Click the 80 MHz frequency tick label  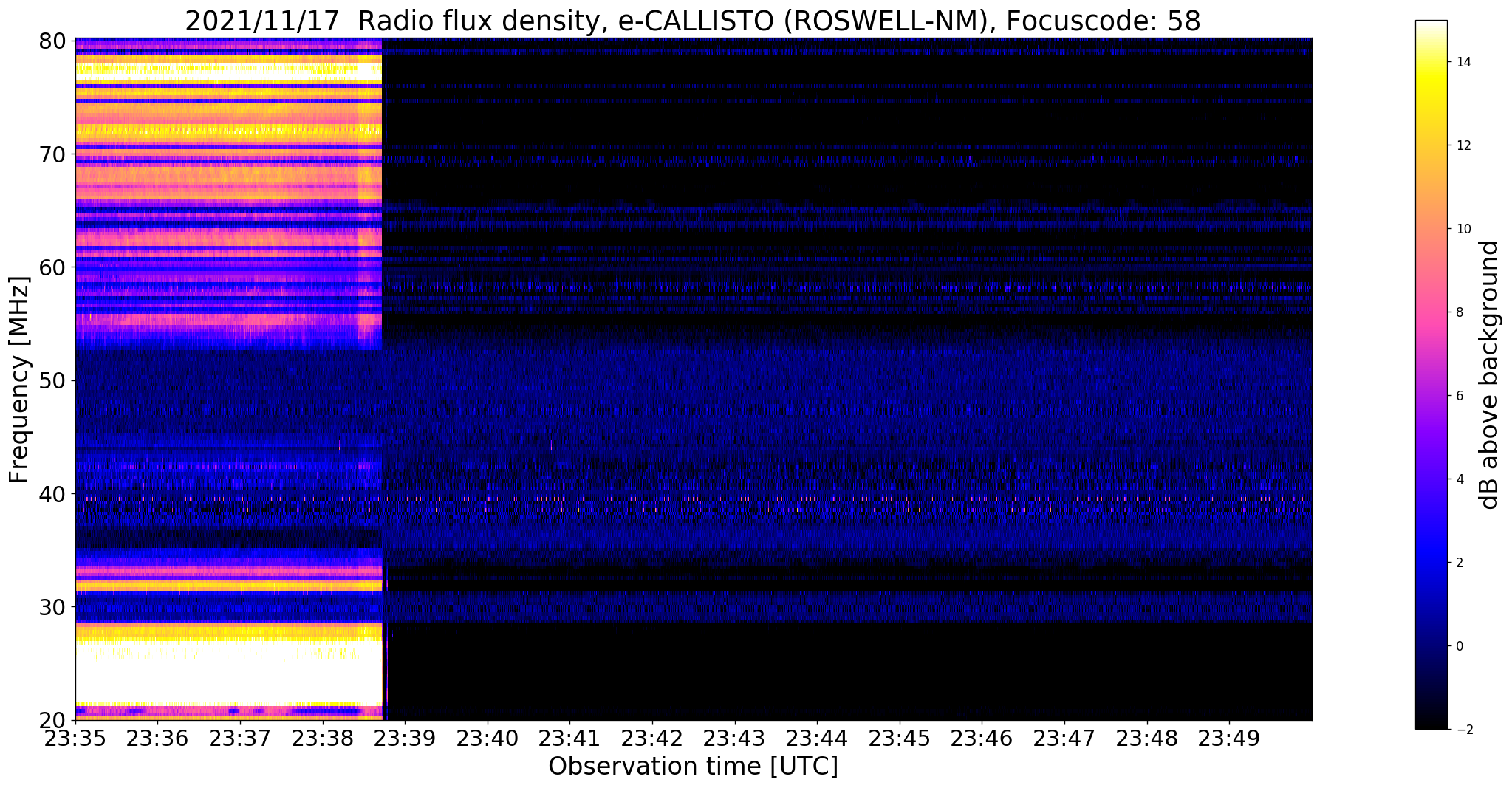(52, 41)
